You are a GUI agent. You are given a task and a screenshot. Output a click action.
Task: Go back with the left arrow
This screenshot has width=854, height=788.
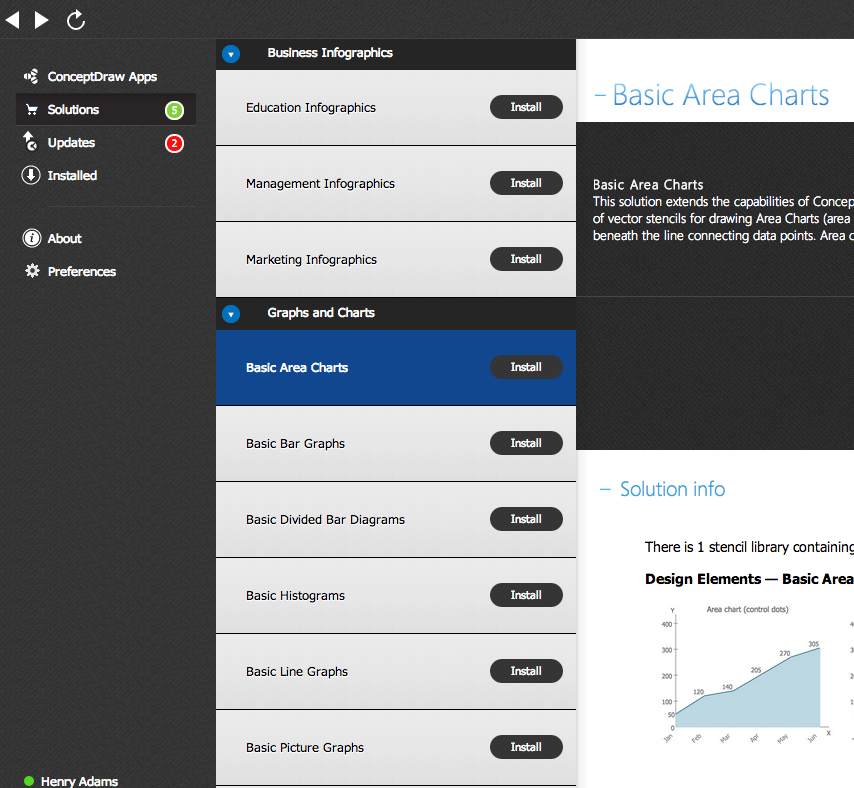13,20
